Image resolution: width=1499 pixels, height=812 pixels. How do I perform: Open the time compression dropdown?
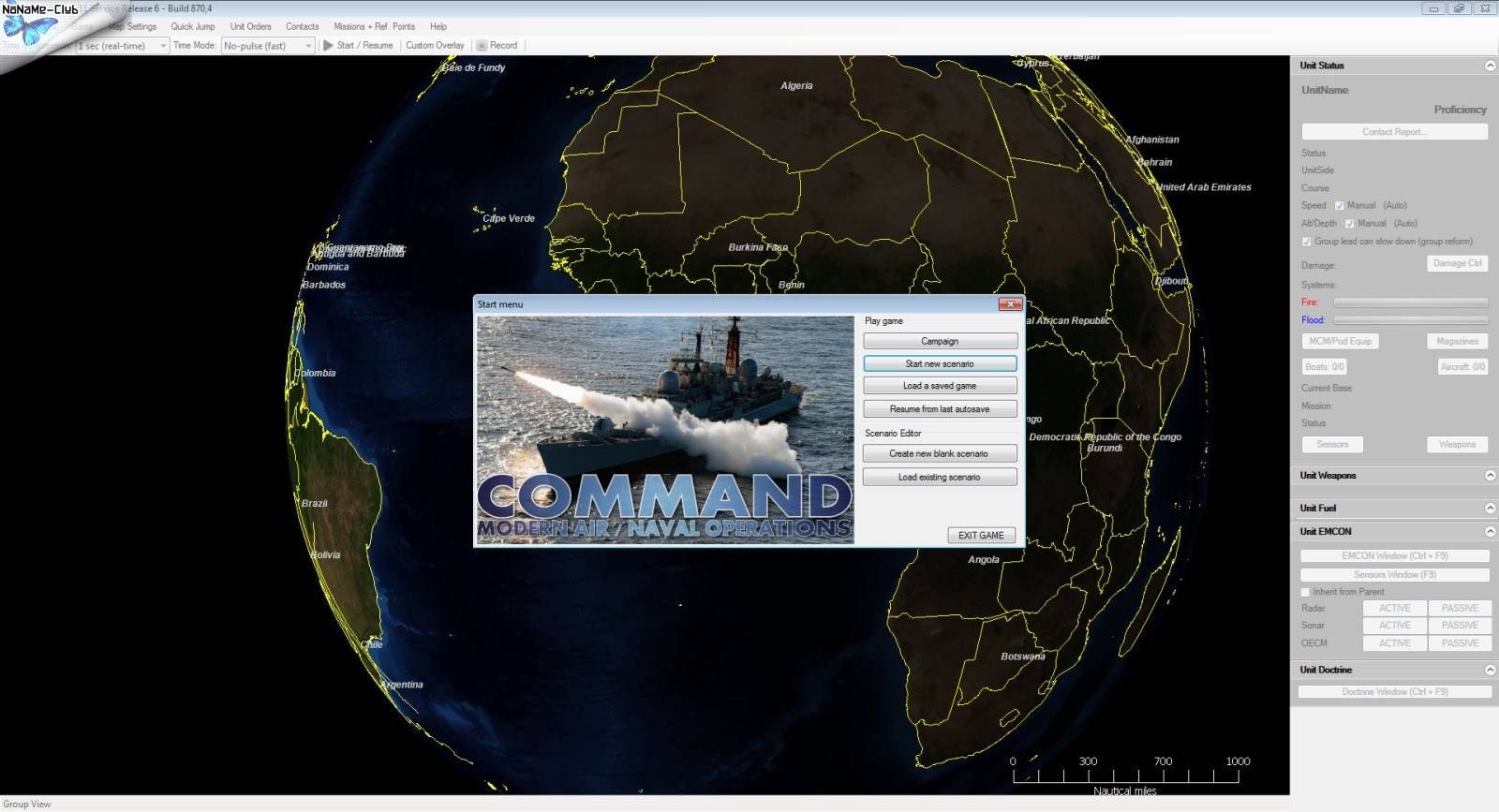(x=163, y=46)
